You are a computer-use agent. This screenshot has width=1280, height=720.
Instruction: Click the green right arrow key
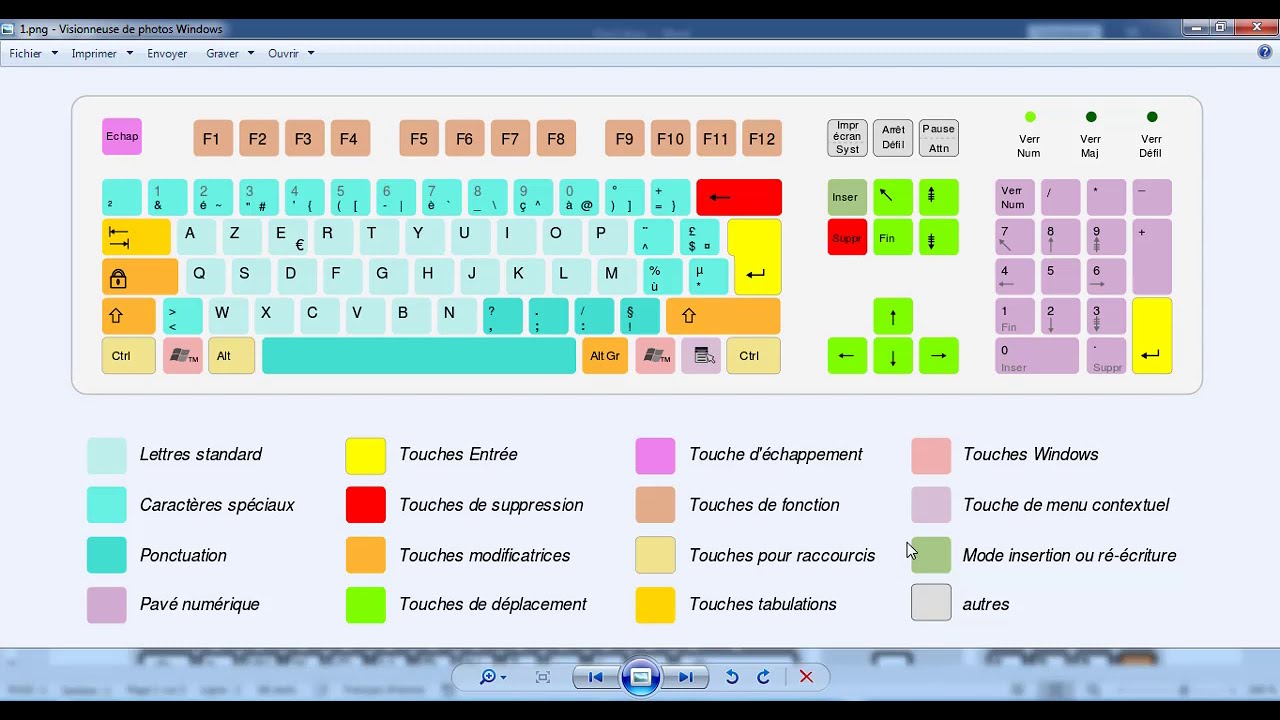click(x=939, y=356)
